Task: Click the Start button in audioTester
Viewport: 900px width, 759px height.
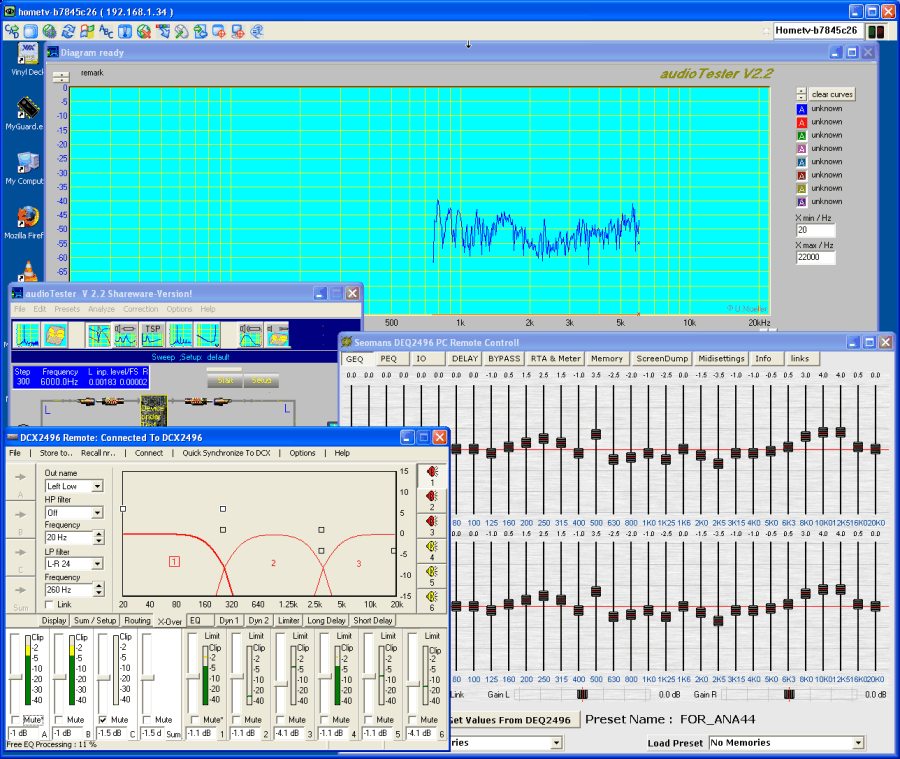Action: click(x=225, y=380)
